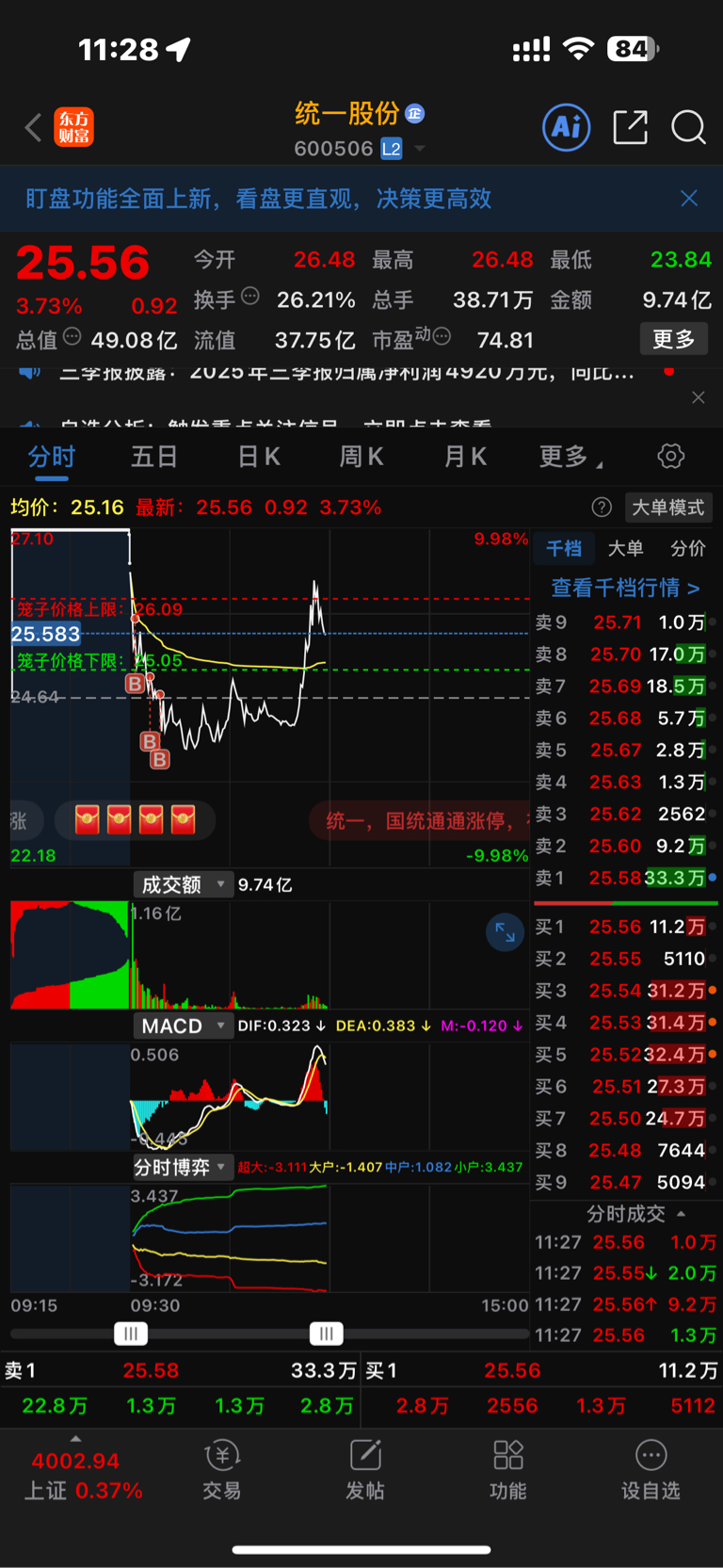Open the 分时博弈 indicator dropdown
Image resolution: width=723 pixels, height=1568 pixels.
click(x=182, y=1168)
